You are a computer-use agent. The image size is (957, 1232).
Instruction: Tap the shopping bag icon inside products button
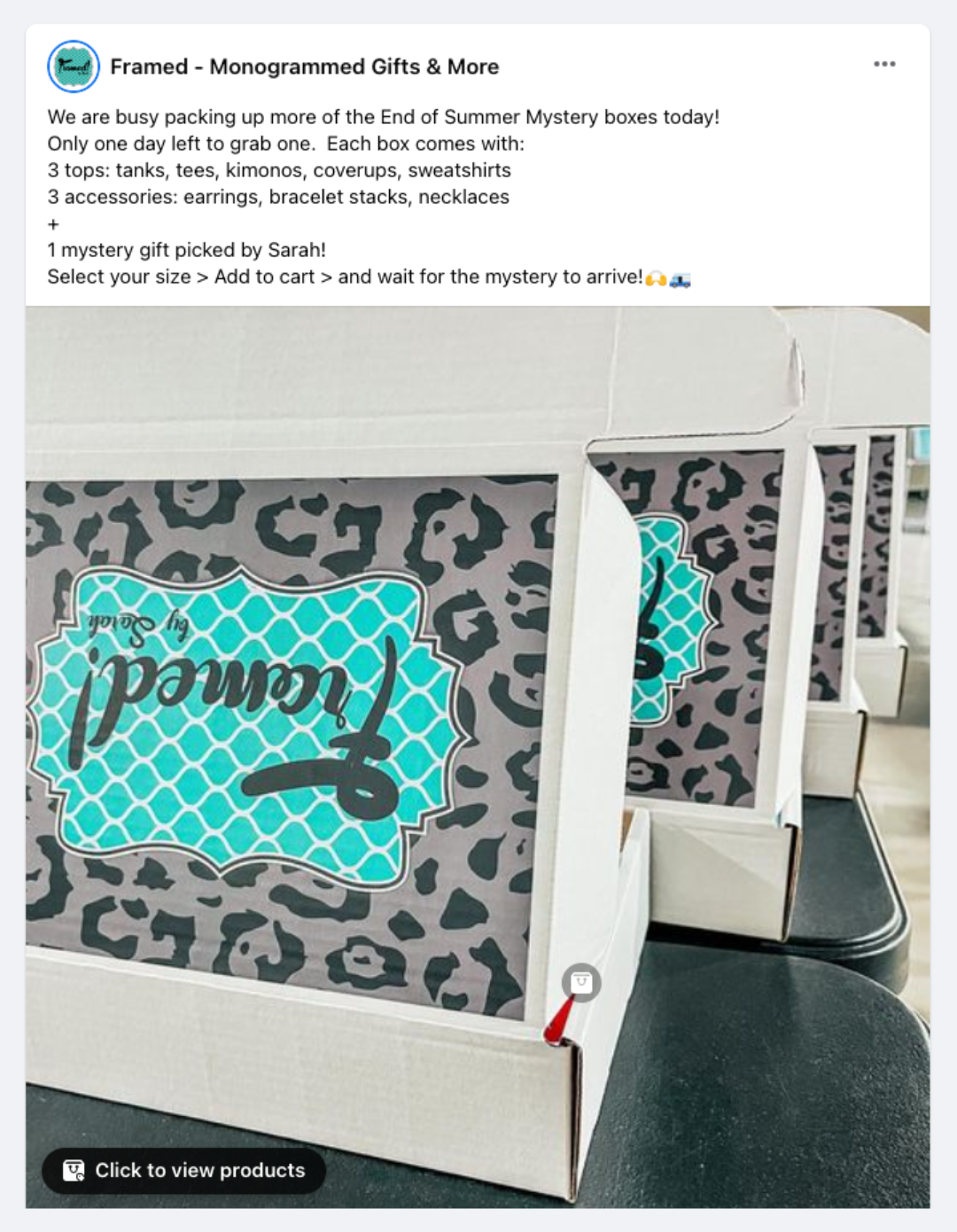pos(74,1171)
